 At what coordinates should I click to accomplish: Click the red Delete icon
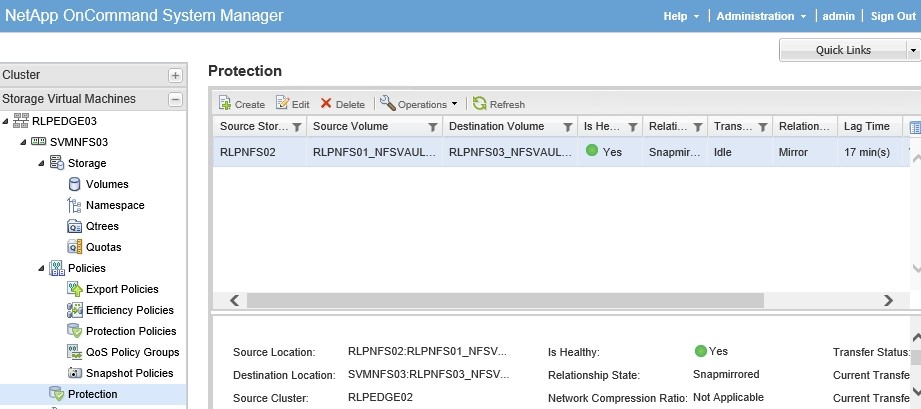[326, 104]
